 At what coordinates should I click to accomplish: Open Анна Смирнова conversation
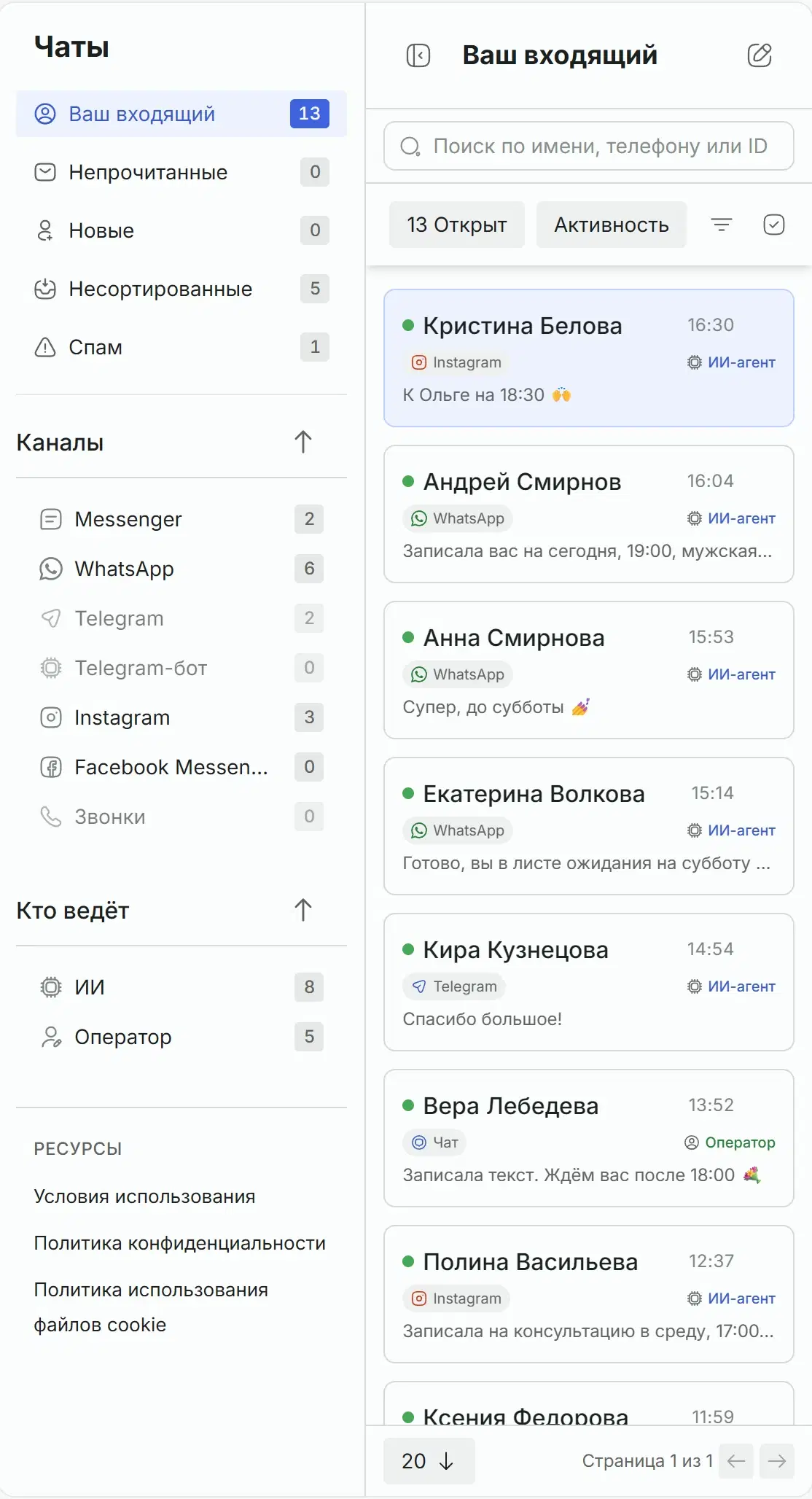point(589,670)
